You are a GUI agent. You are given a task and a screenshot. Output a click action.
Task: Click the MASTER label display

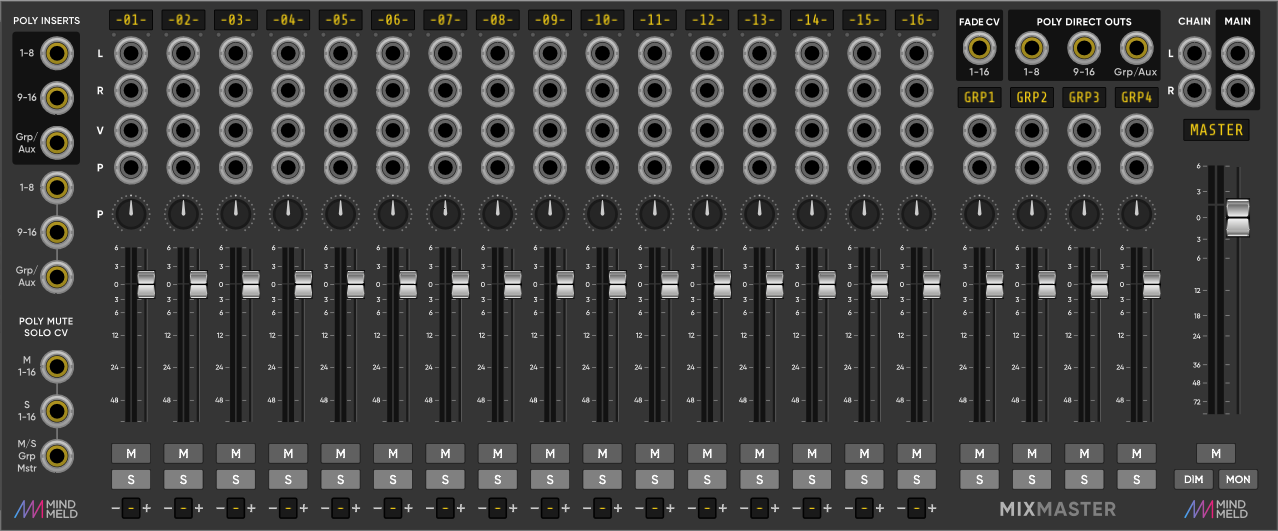(x=1216, y=130)
